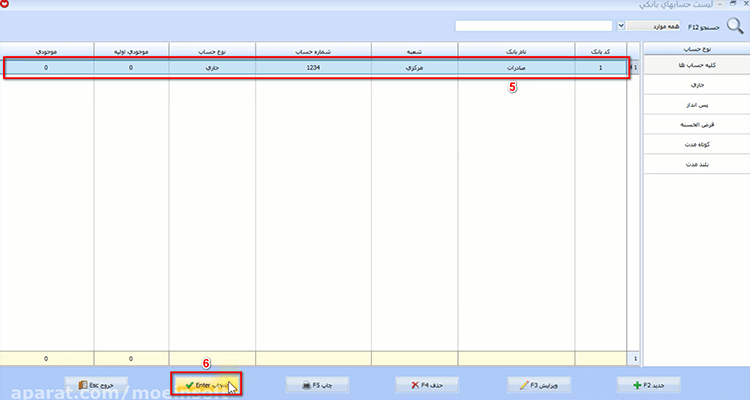
Task: Select کوتاه مدت account type filter
Action: (x=697, y=144)
